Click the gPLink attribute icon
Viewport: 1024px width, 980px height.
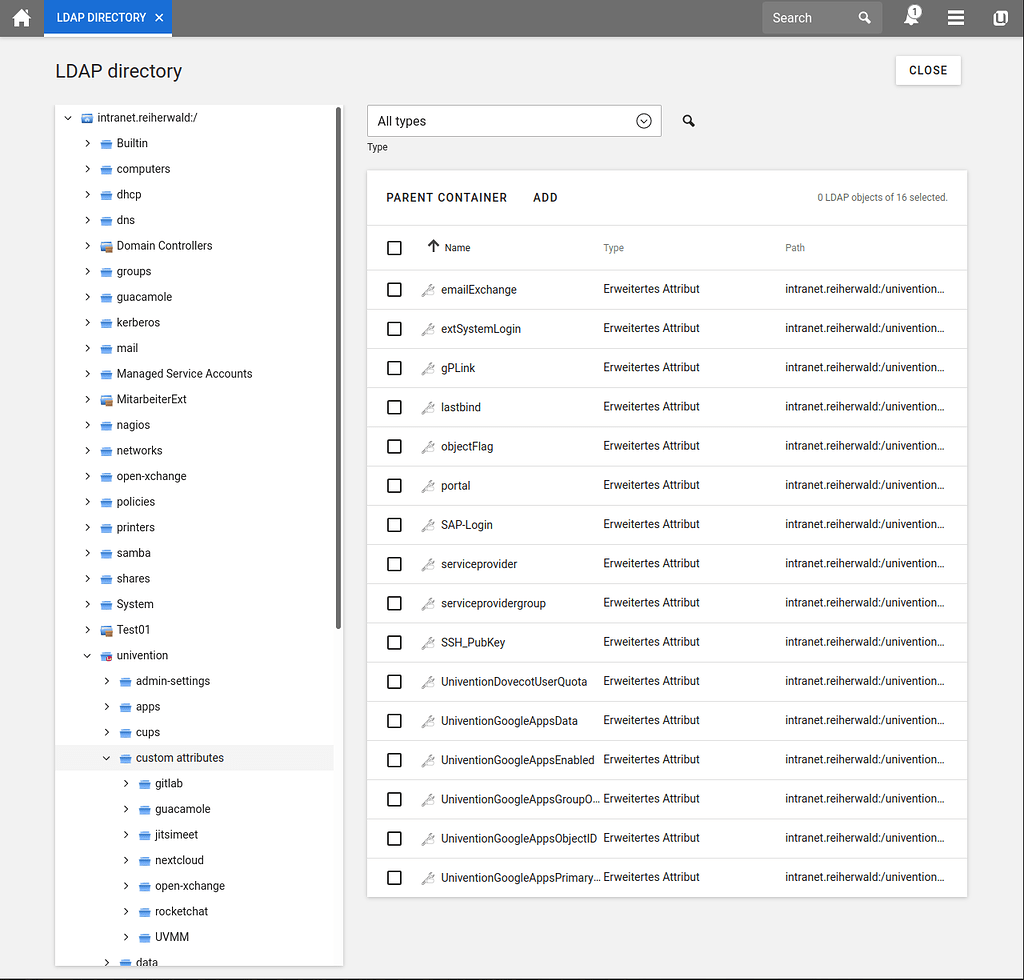point(428,368)
